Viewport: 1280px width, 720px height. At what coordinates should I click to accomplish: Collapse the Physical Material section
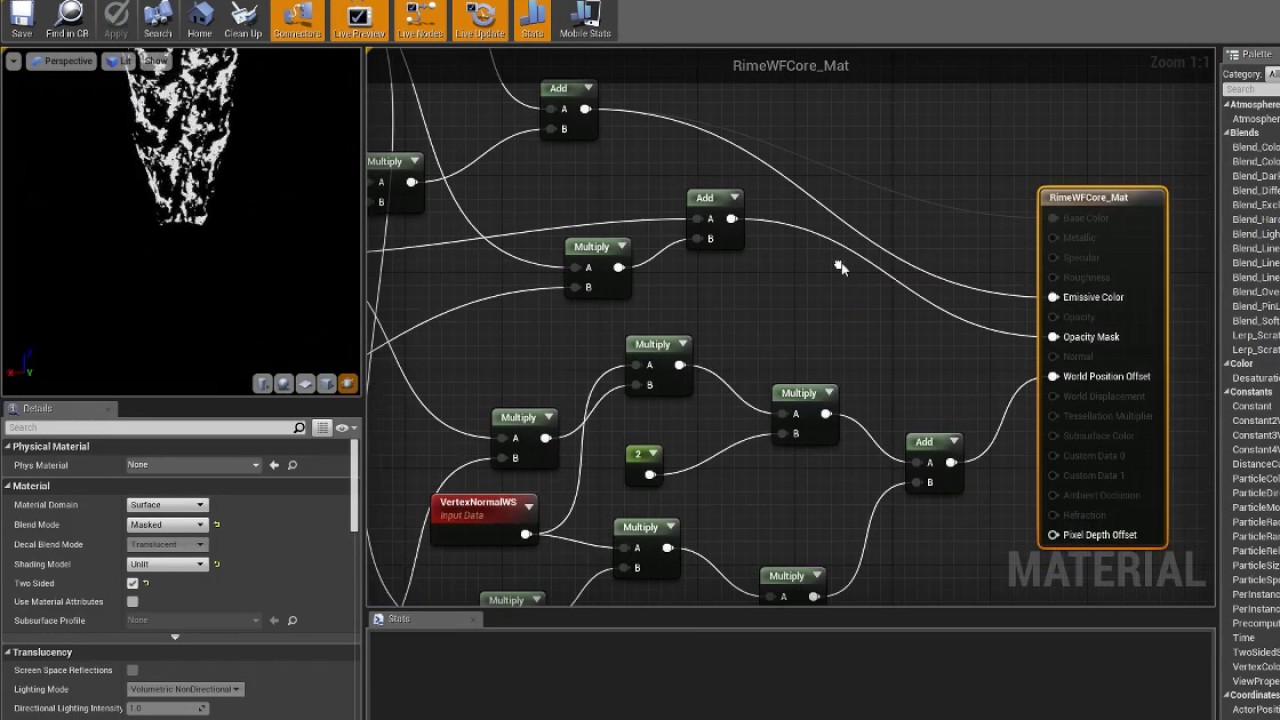7,446
